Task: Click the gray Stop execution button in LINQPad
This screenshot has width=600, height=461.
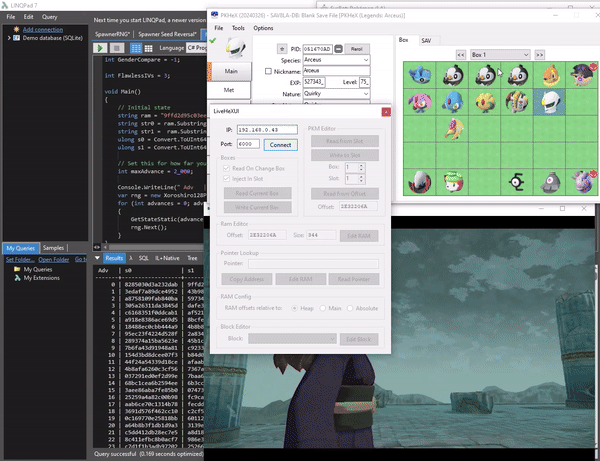Action: click(x=117, y=48)
